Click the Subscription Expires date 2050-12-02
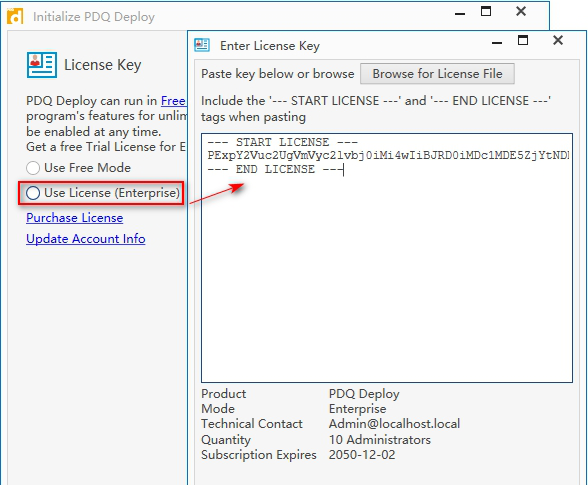Image resolution: width=588 pixels, height=504 pixels. point(362,455)
